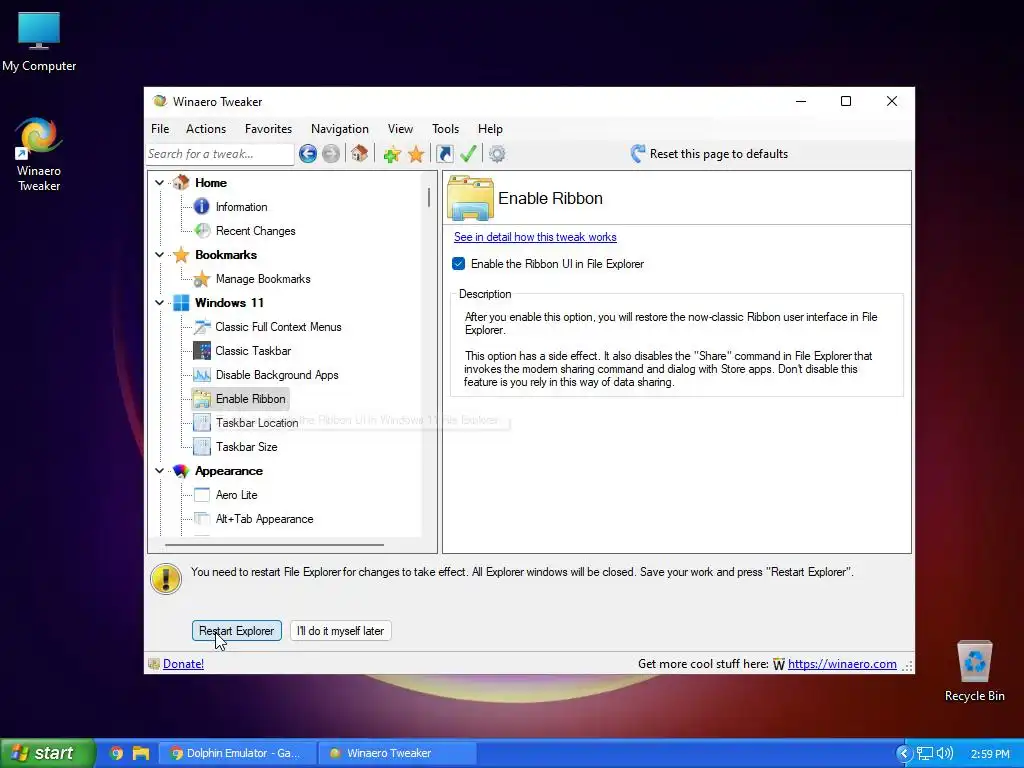Expand hidden tray icons chevron in taskbar
Image resolution: width=1024 pixels, height=768 pixels.
pos(904,753)
